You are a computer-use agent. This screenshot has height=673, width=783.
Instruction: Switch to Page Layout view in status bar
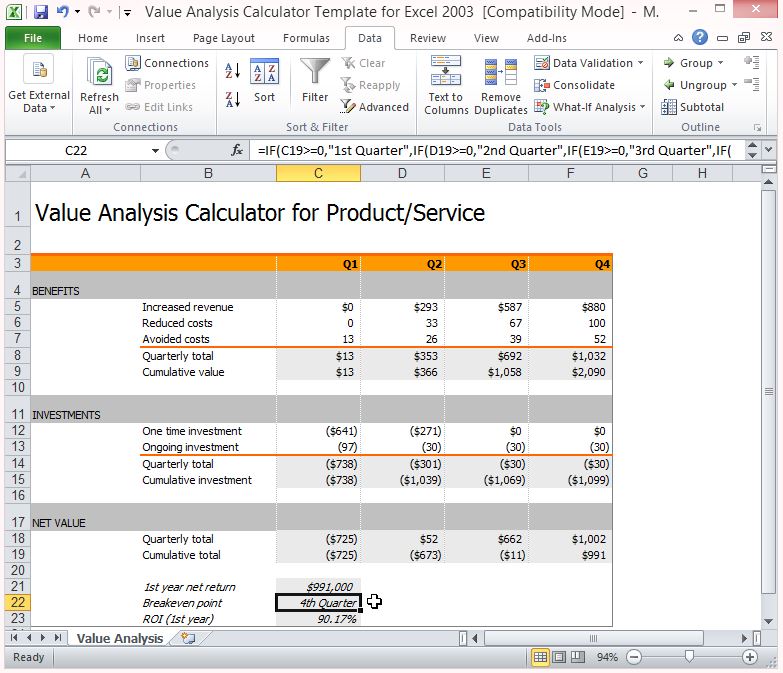point(558,657)
